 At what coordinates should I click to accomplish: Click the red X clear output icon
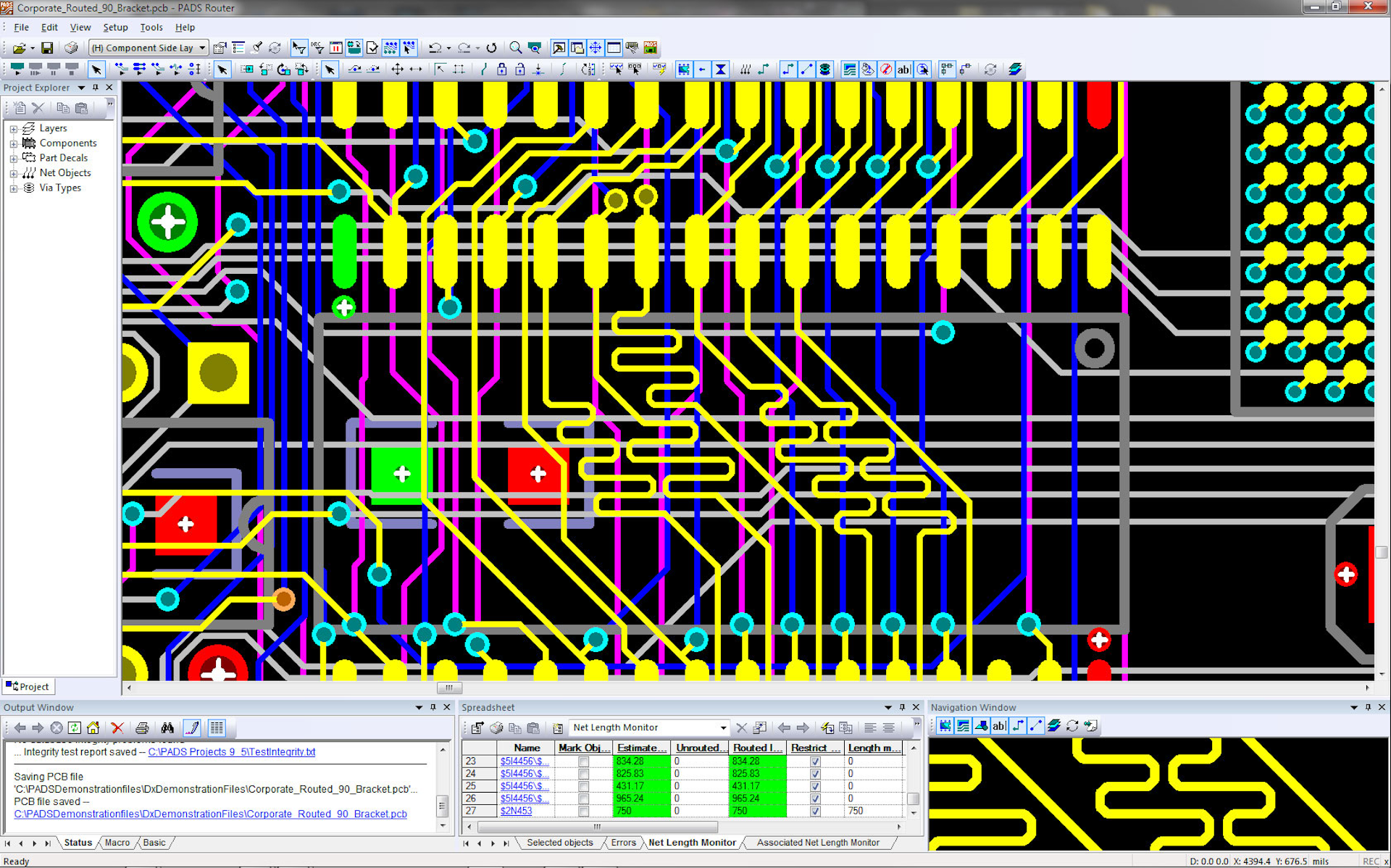(x=117, y=727)
